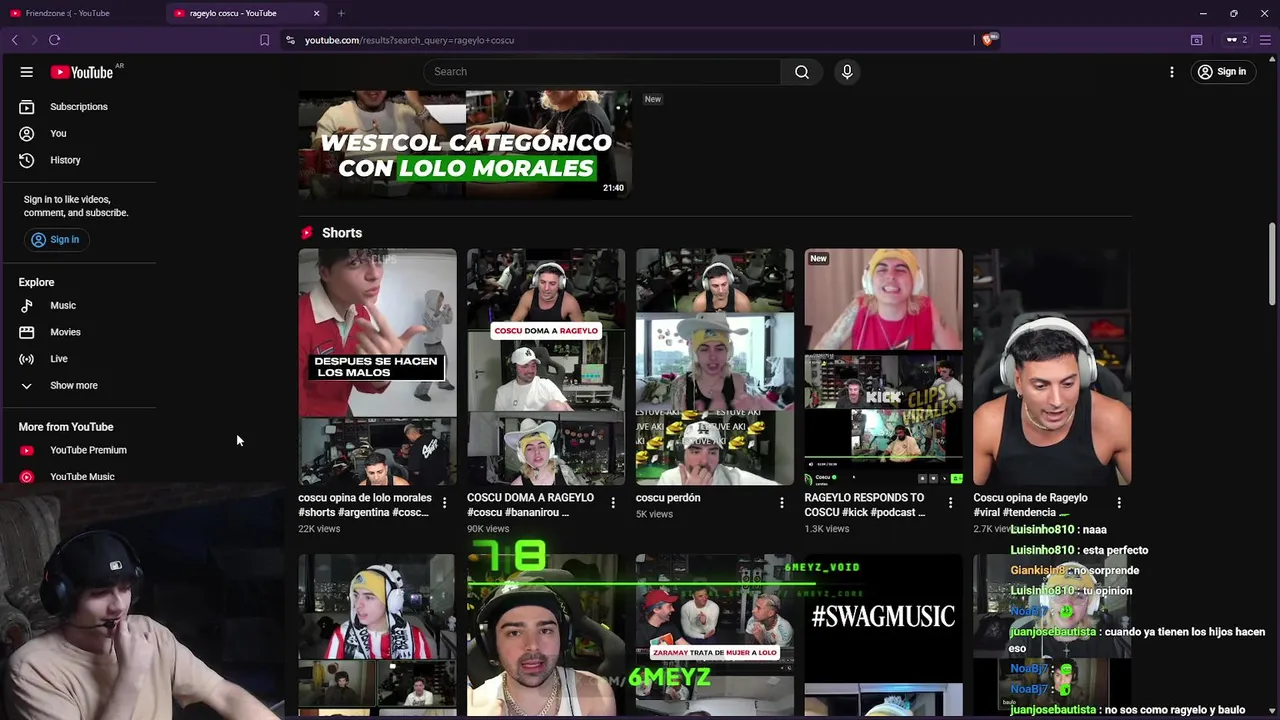Bookmark this page icon
The image size is (1280, 720).
[x=264, y=40]
